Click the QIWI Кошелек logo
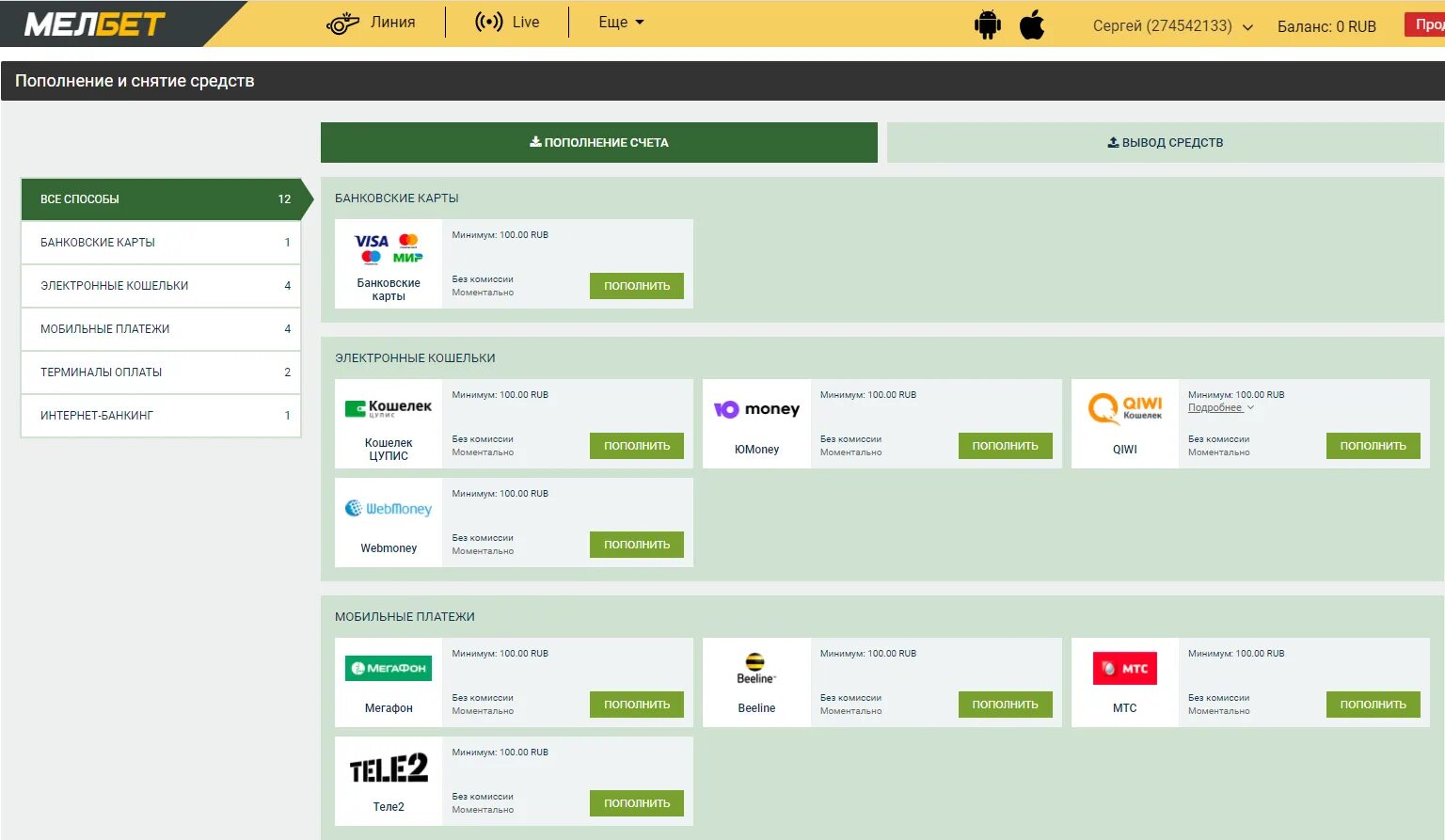 tap(1125, 409)
